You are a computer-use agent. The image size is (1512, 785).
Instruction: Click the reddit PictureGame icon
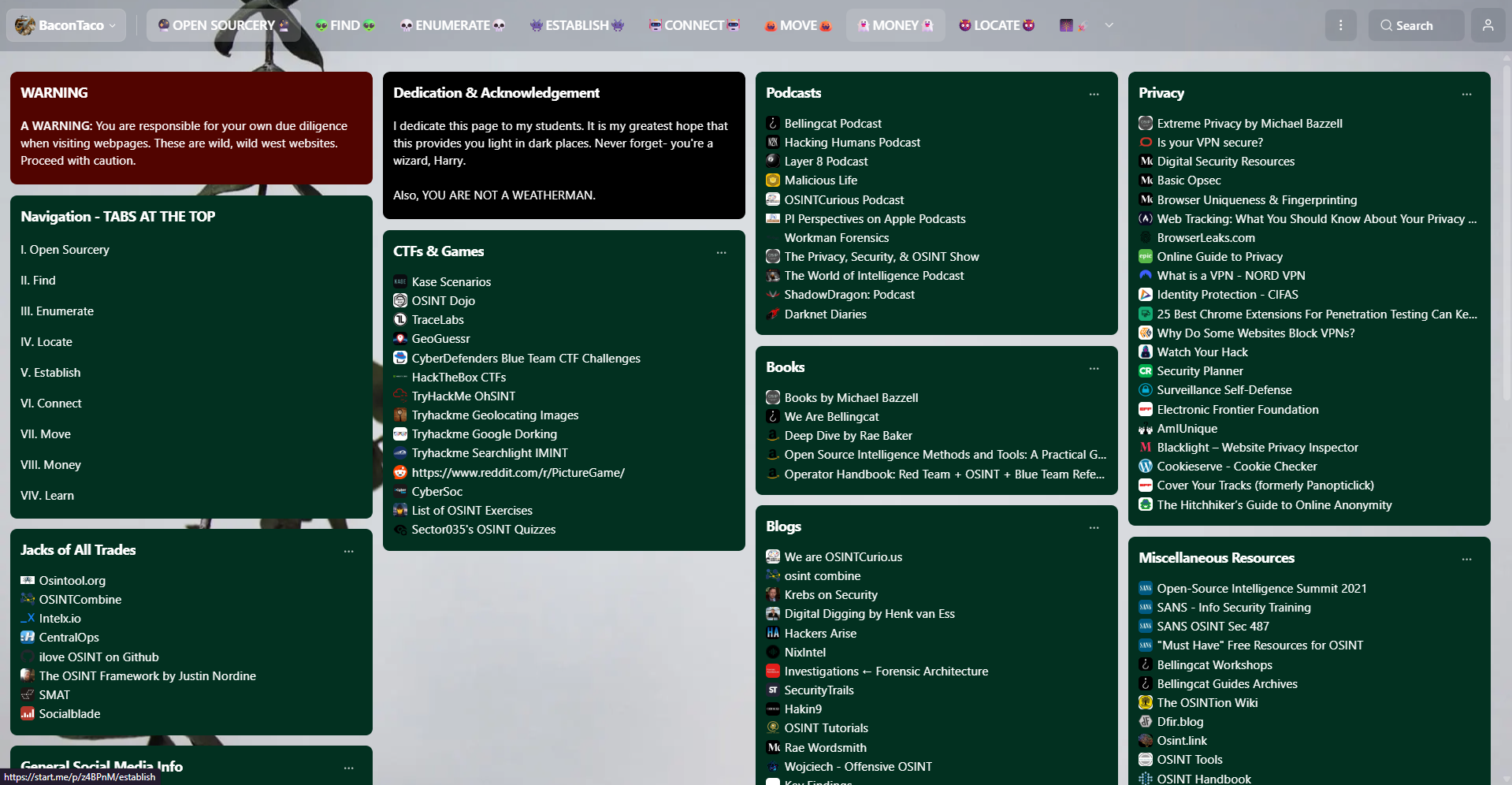(x=400, y=472)
